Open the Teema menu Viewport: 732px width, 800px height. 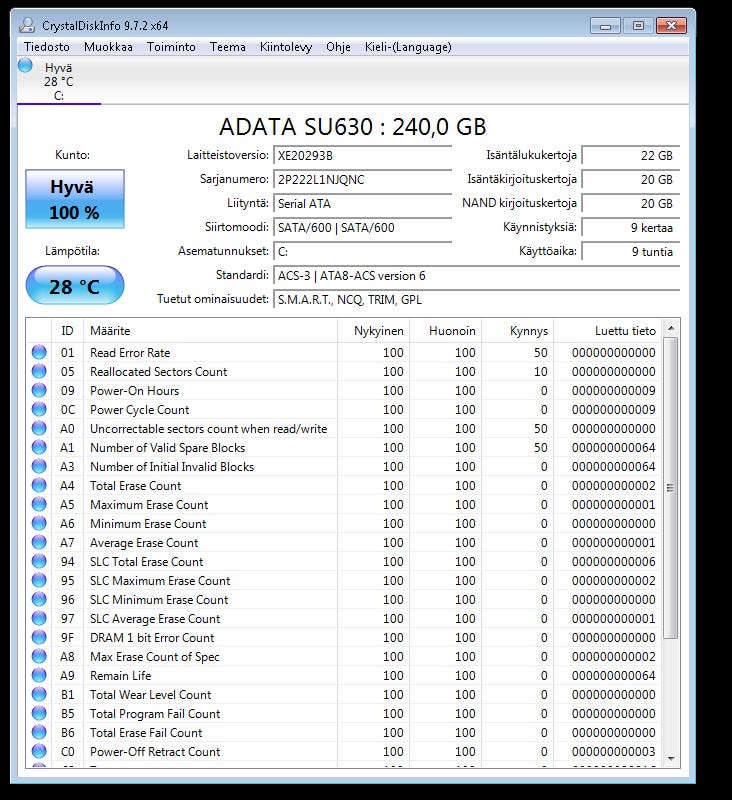pos(227,47)
